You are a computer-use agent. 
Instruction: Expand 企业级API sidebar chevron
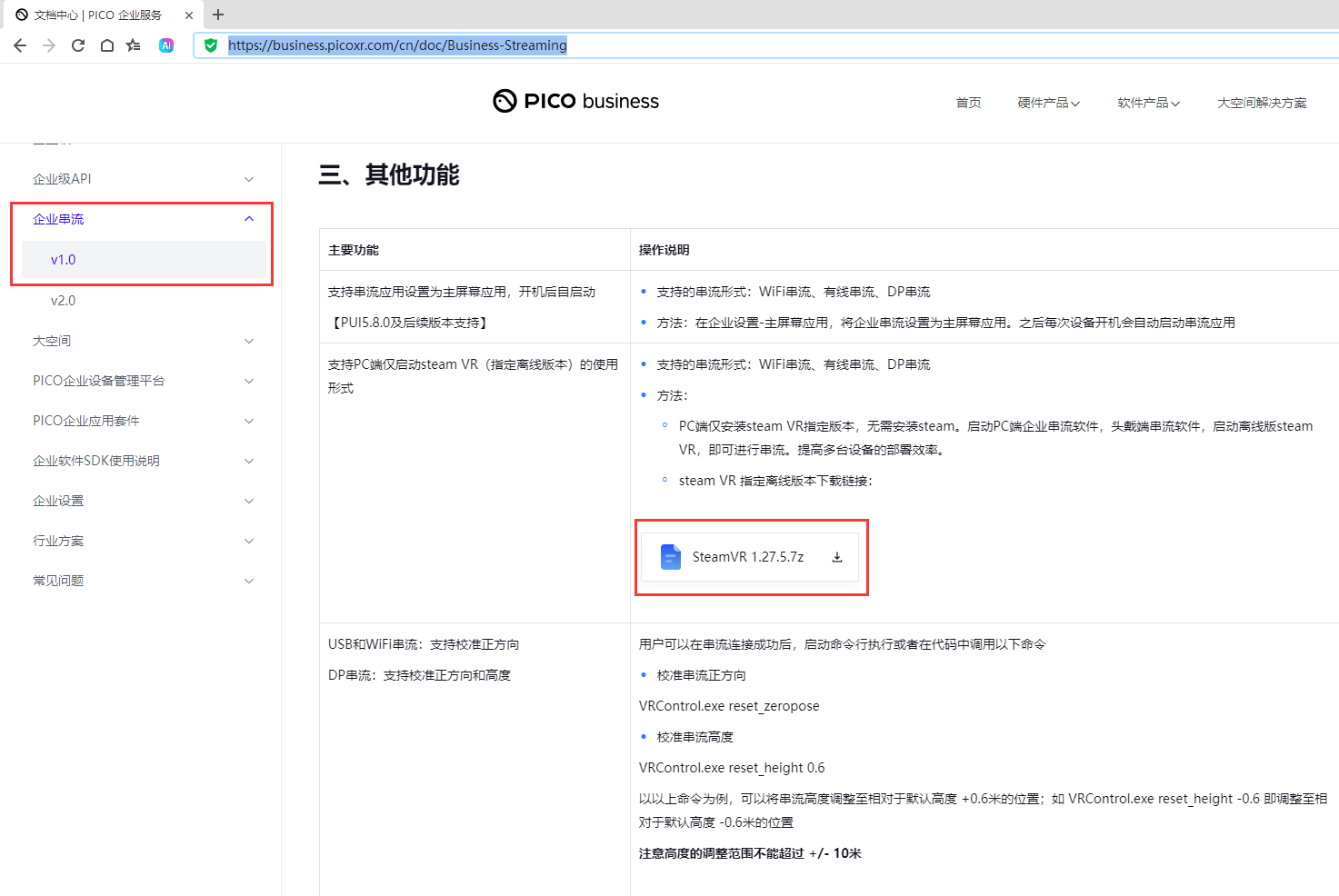click(x=249, y=179)
